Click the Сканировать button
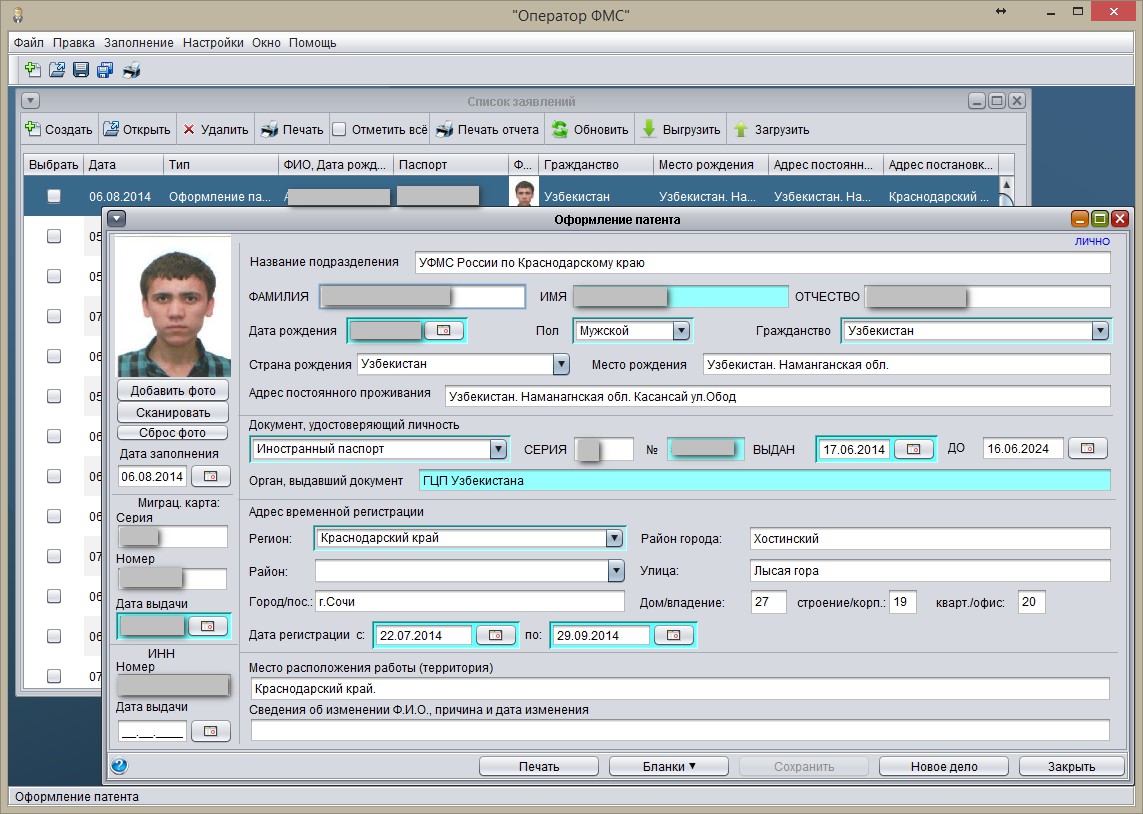 point(171,412)
